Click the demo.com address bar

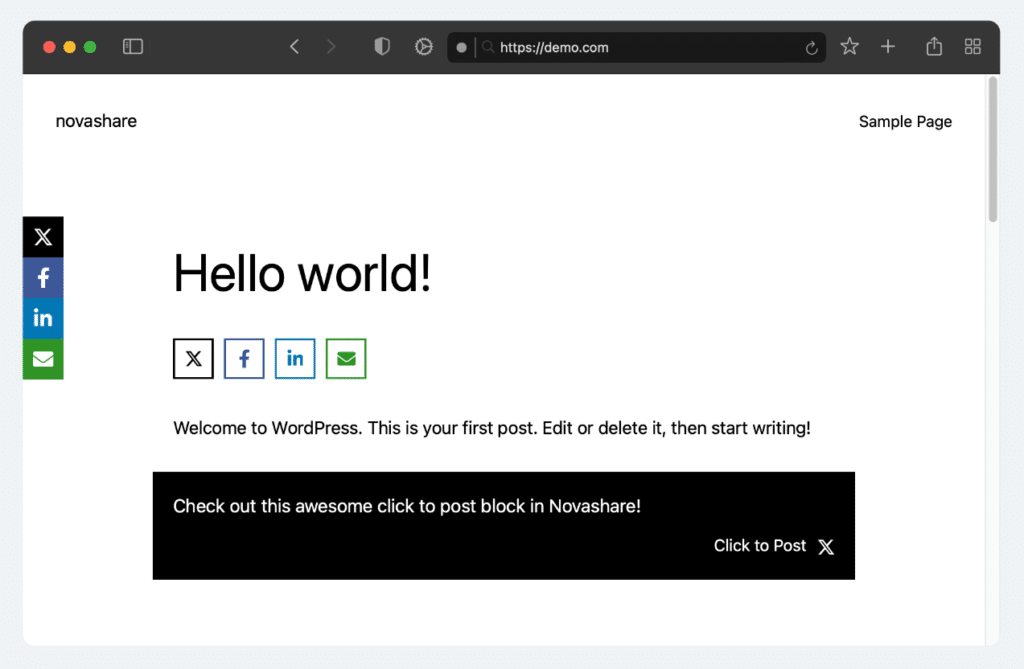pos(637,46)
